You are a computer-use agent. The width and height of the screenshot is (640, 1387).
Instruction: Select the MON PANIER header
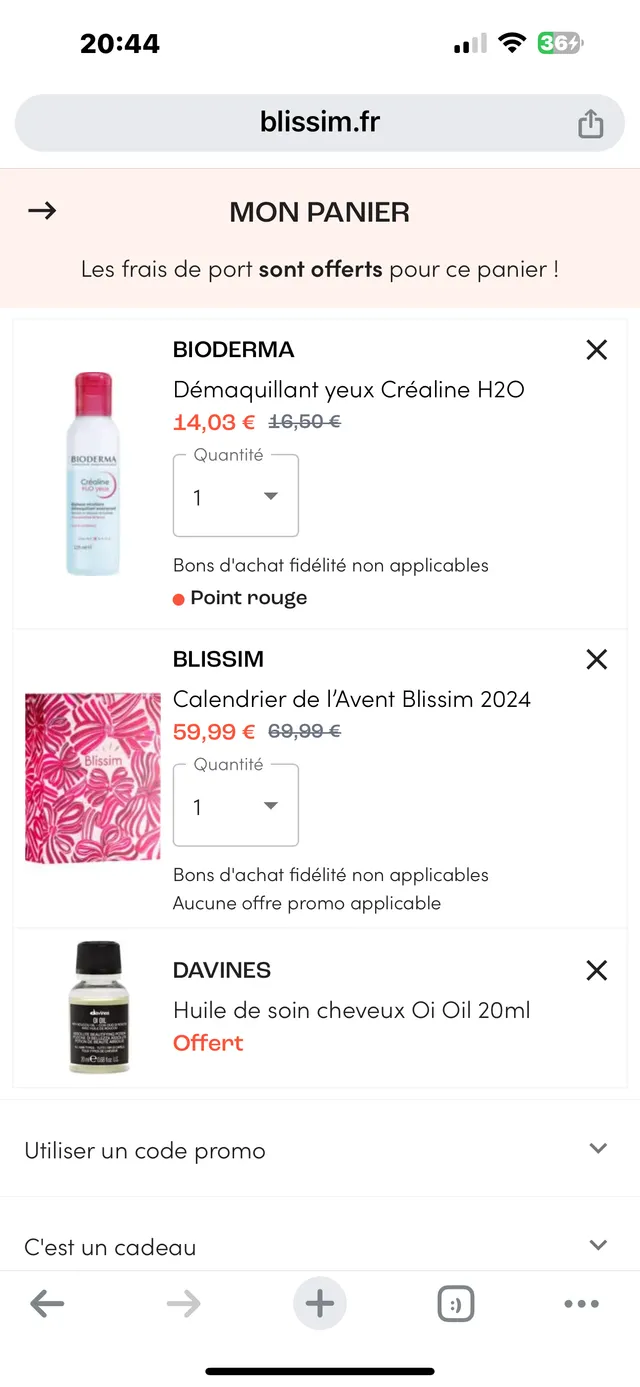[319, 212]
